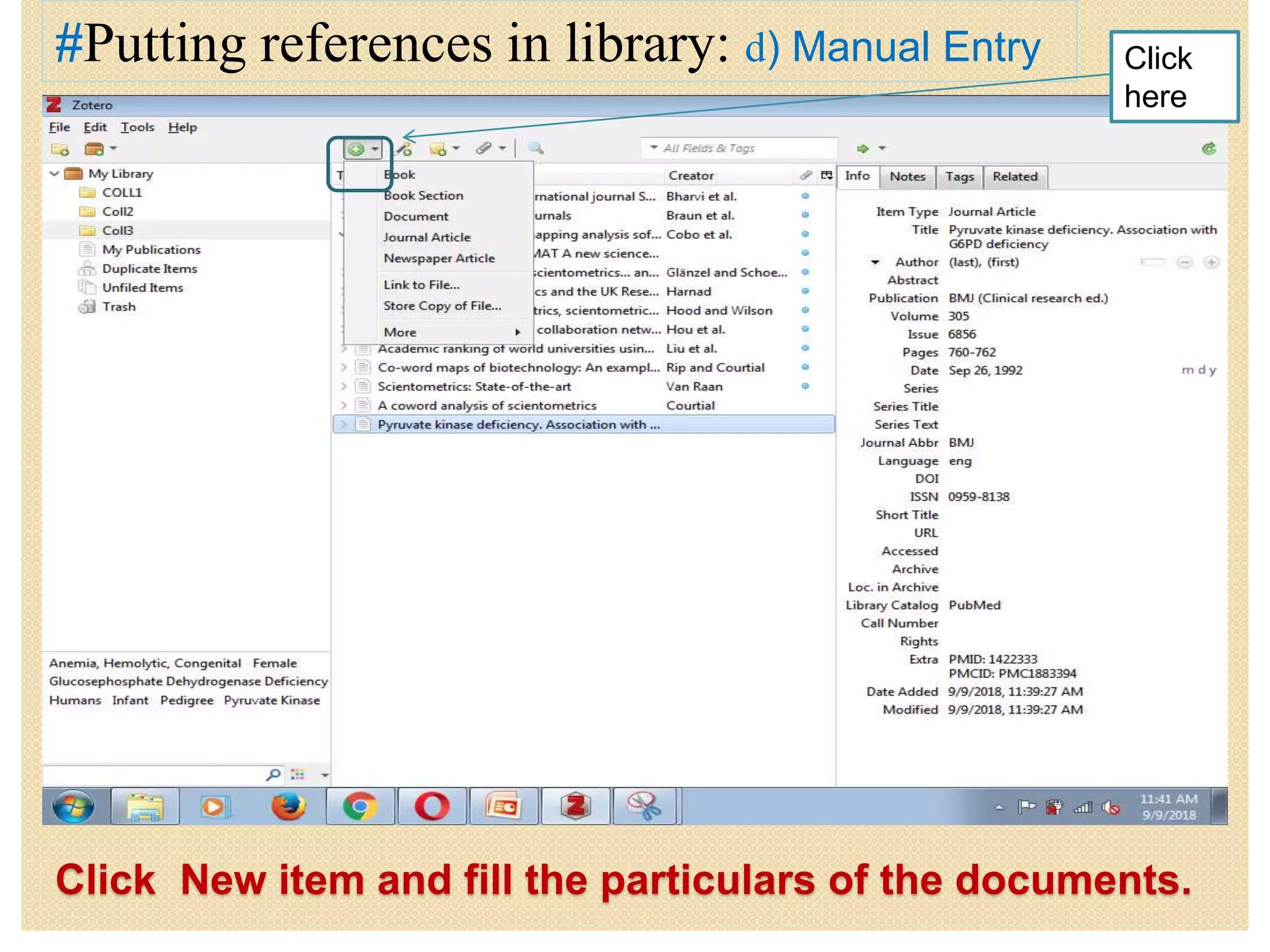This screenshot has width=1270, height=952.
Task: Open the File menu
Action: [x=60, y=127]
